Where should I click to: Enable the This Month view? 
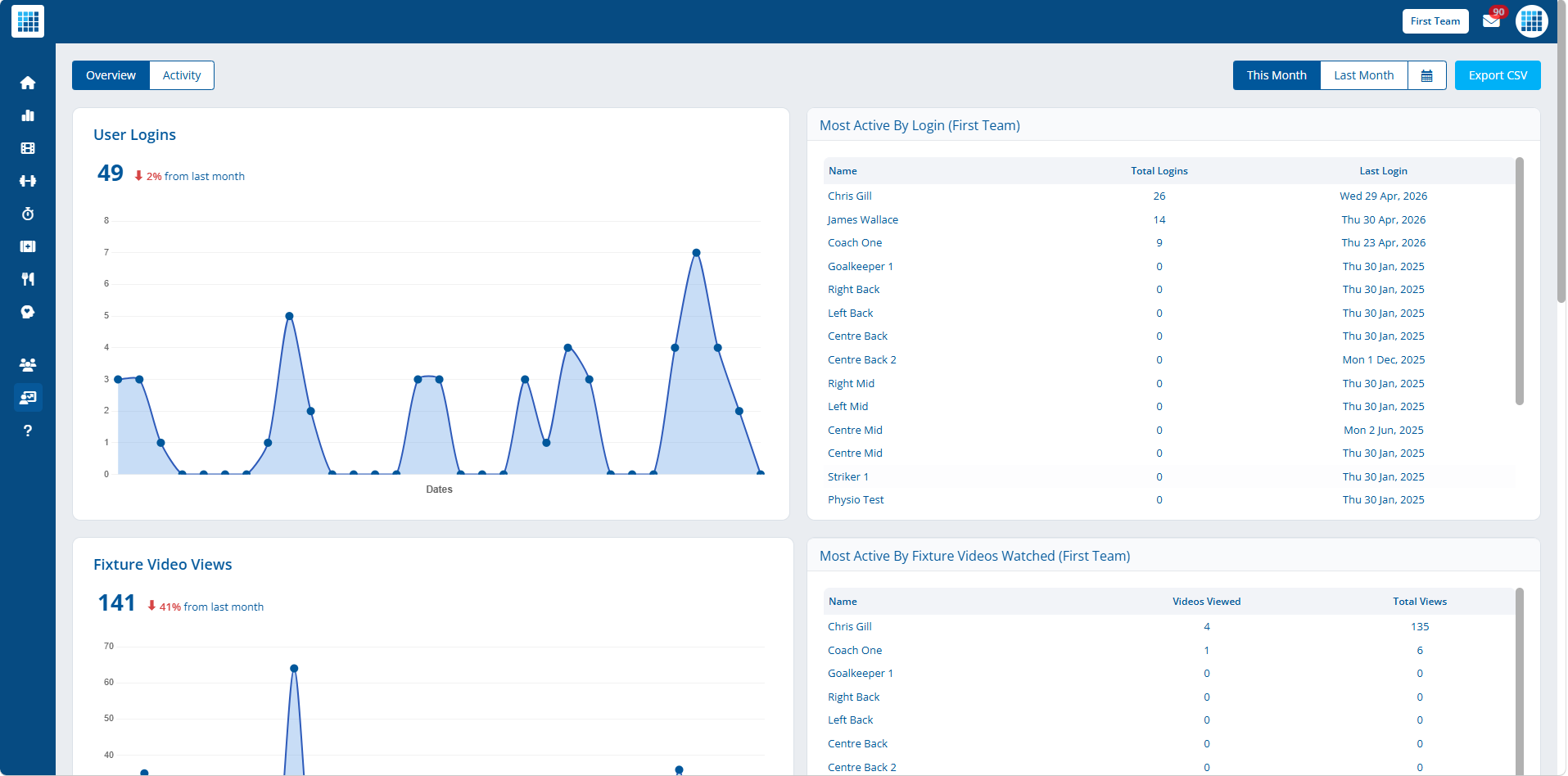point(1276,74)
